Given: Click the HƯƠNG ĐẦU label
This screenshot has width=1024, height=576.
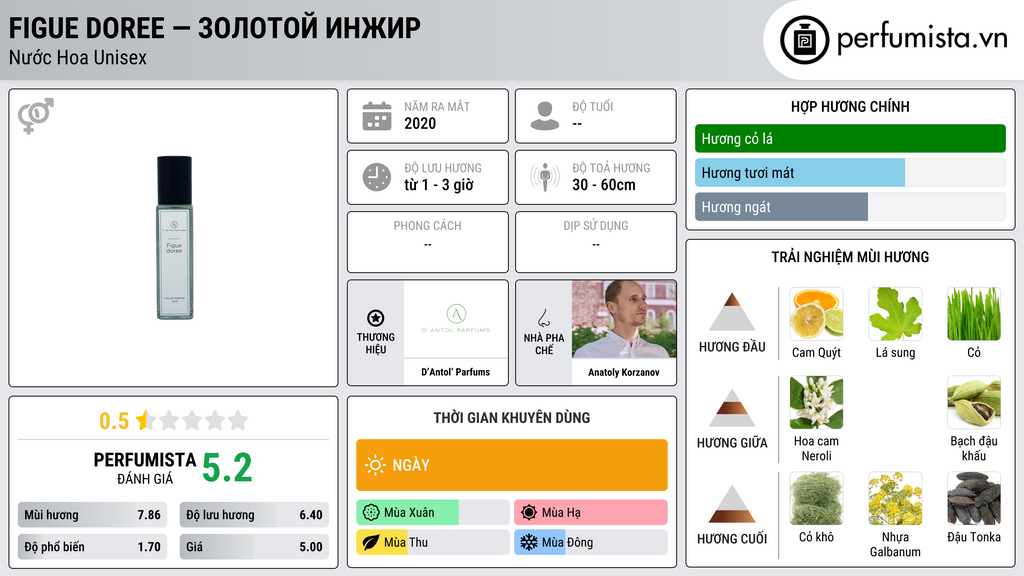Looking at the screenshot, I should tap(732, 347).
